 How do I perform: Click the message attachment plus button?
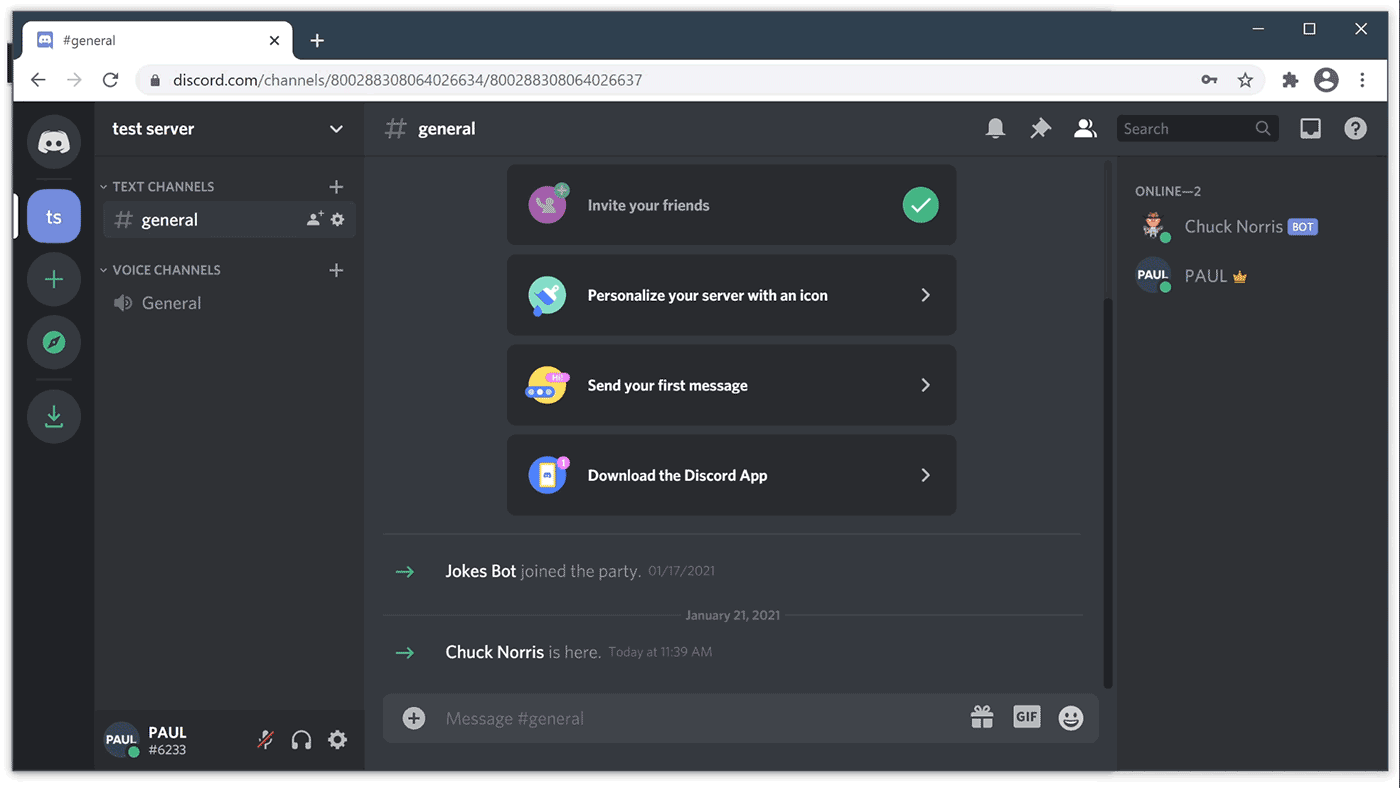[414, 718]
